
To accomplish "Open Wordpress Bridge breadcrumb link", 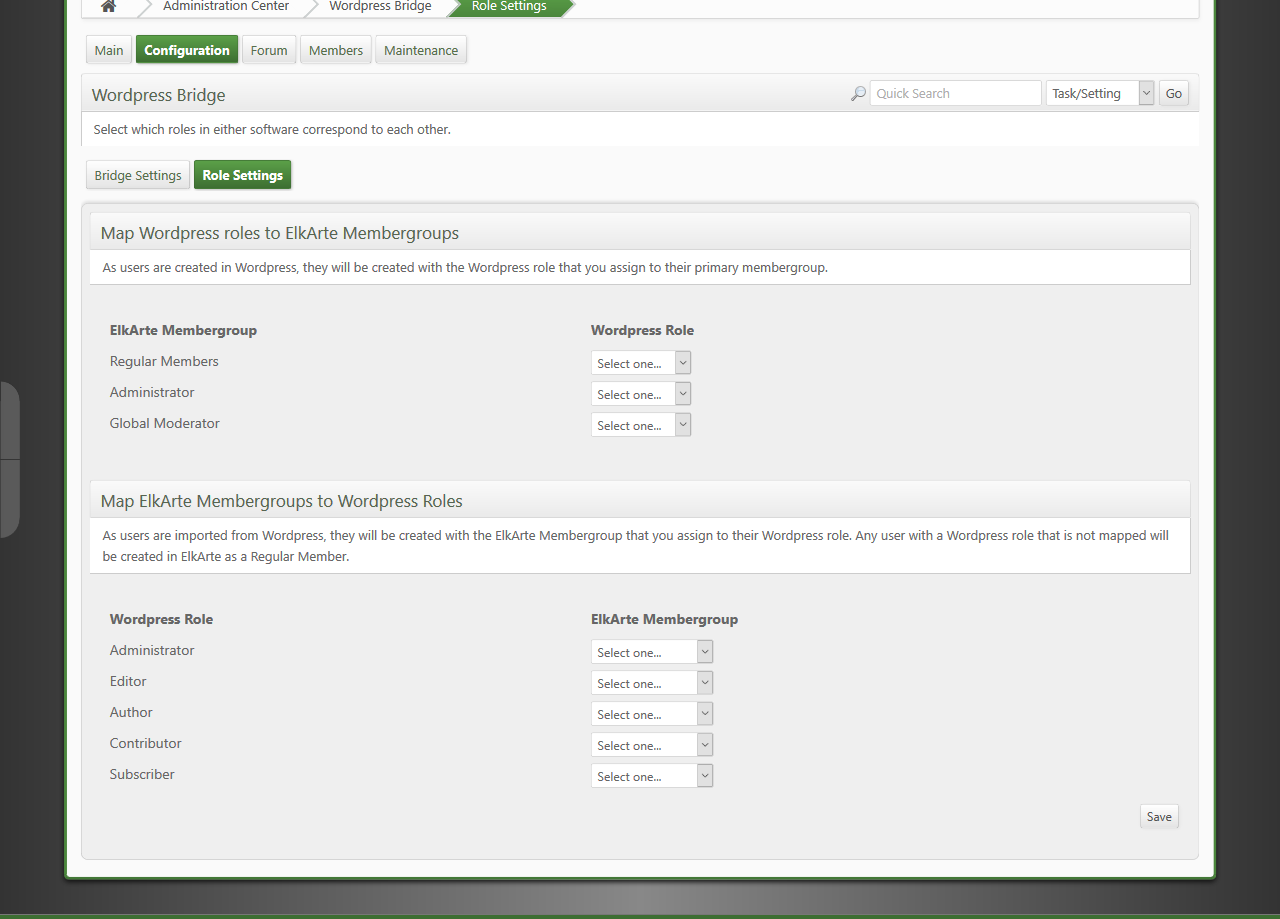I will point(380,6).
